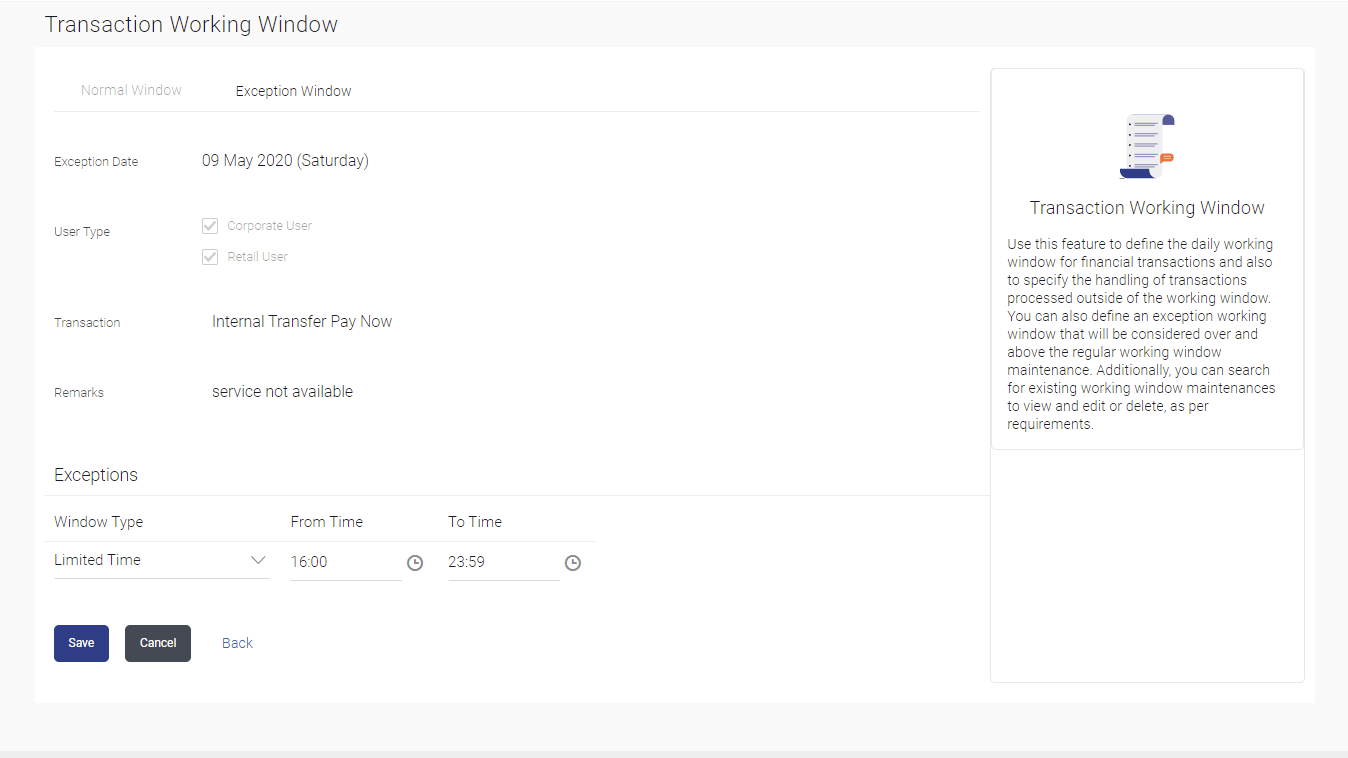Toggle the Retail User checkbox

tap(210, 256)
